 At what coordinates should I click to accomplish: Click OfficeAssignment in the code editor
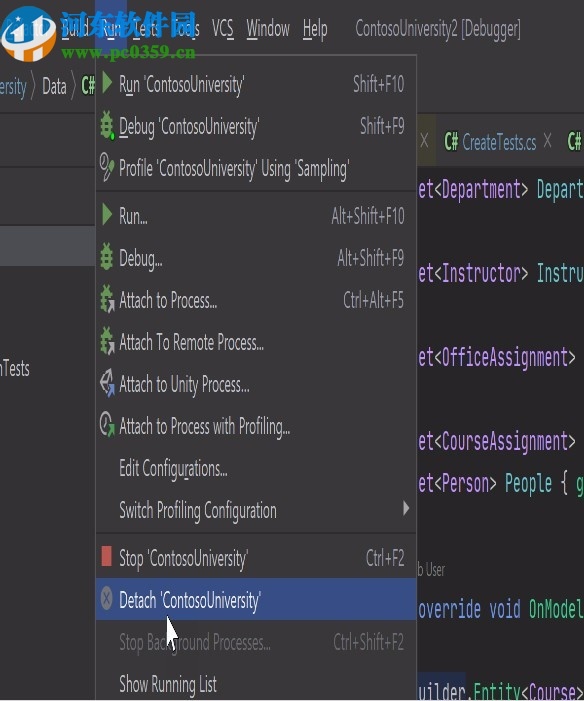click(x=504, y=358)
